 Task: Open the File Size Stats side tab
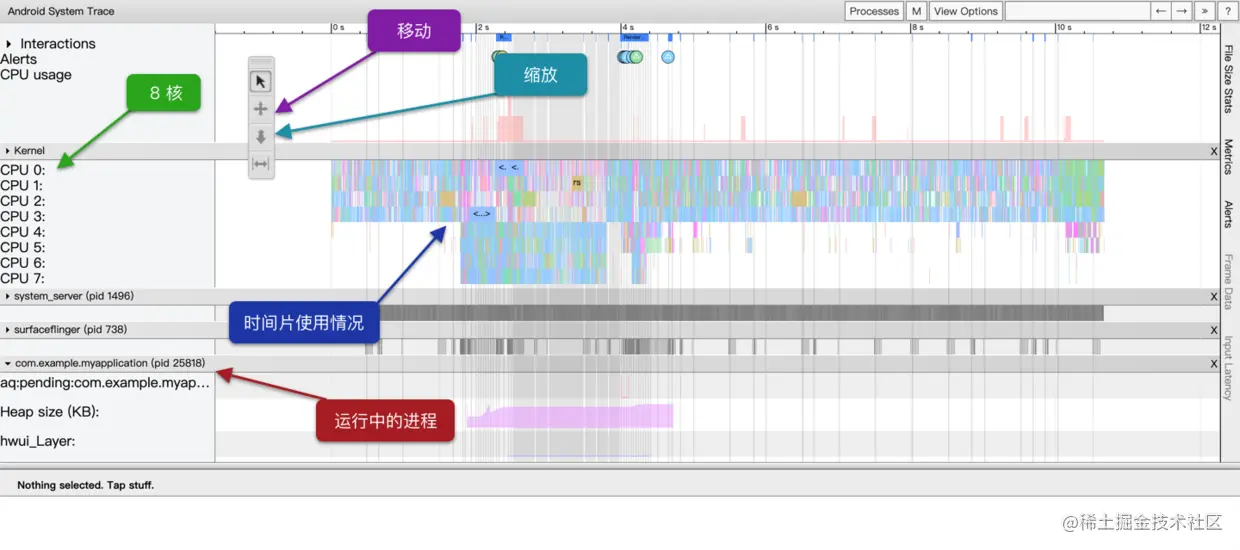[x=1229, y=79]
